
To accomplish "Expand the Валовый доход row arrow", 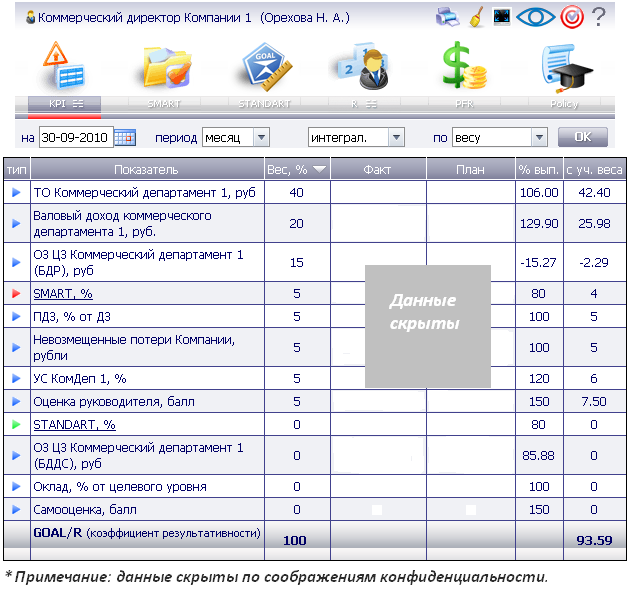I will click(16, 223).
